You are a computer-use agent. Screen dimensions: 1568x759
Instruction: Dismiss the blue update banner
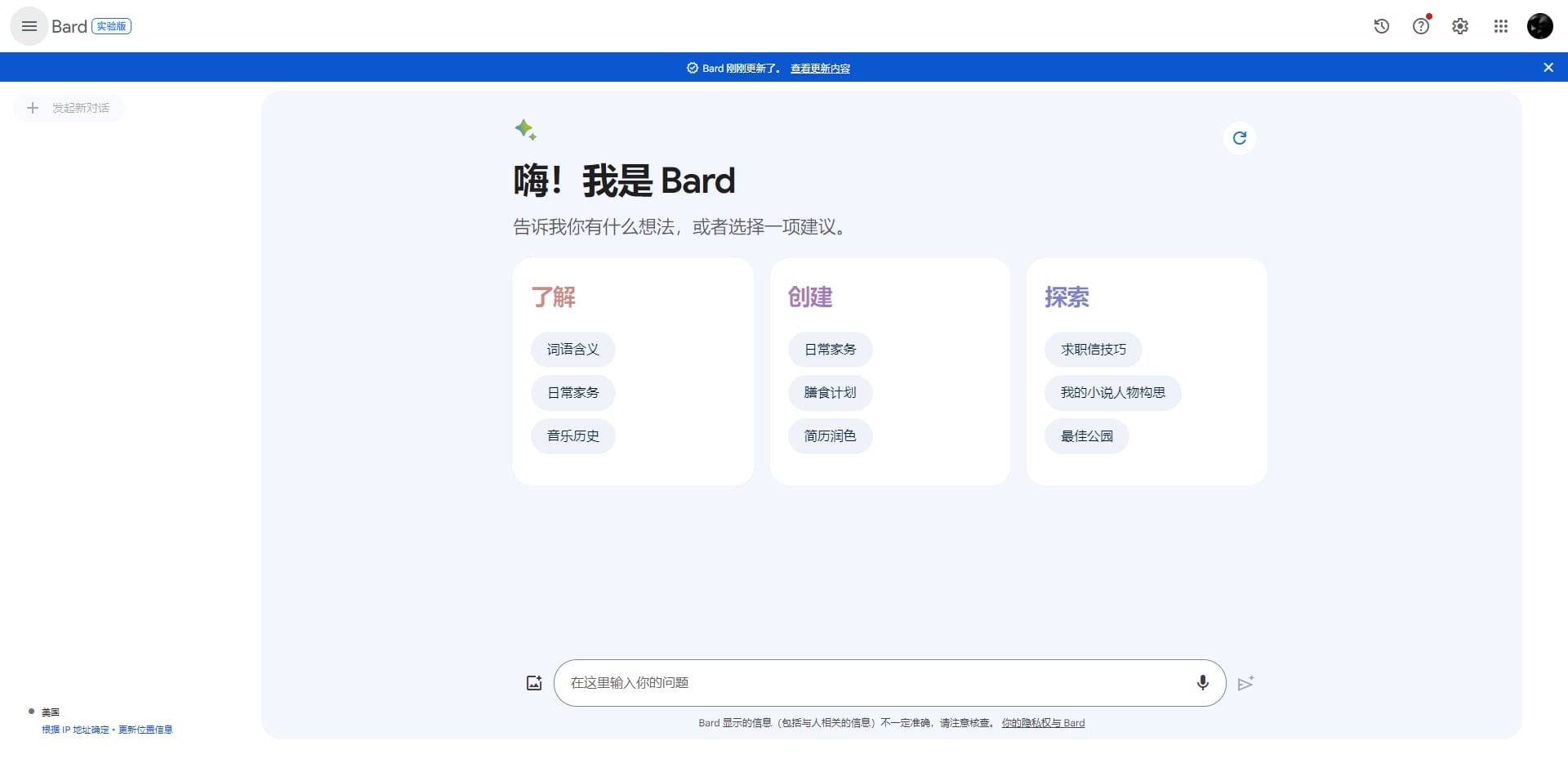coord(1548,68)
